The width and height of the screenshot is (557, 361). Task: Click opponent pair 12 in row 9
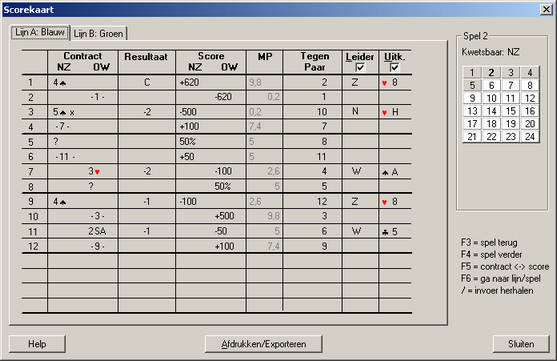click(x=322, y=201)
